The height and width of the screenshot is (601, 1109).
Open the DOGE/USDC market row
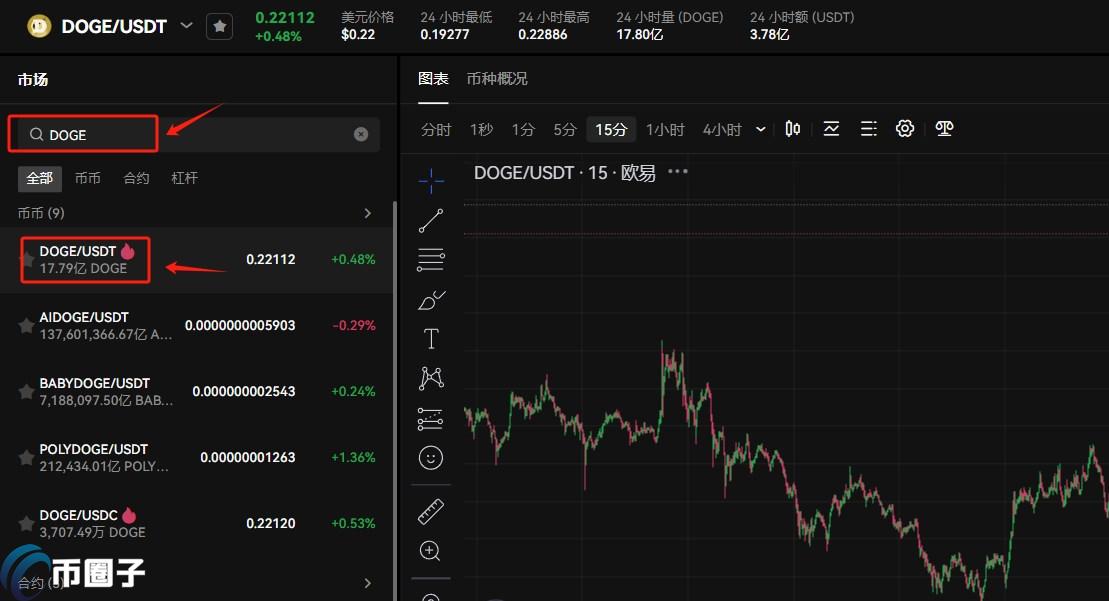[x=196, y=523]
